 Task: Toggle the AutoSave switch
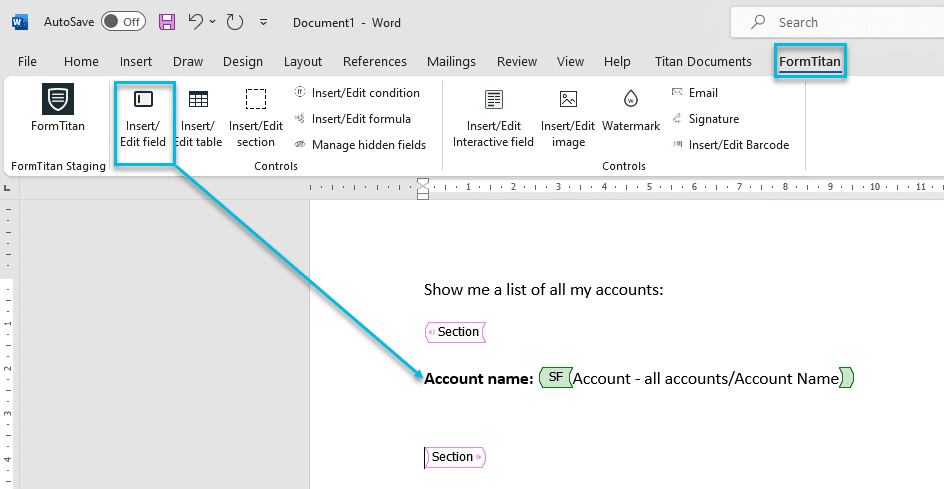122,22
